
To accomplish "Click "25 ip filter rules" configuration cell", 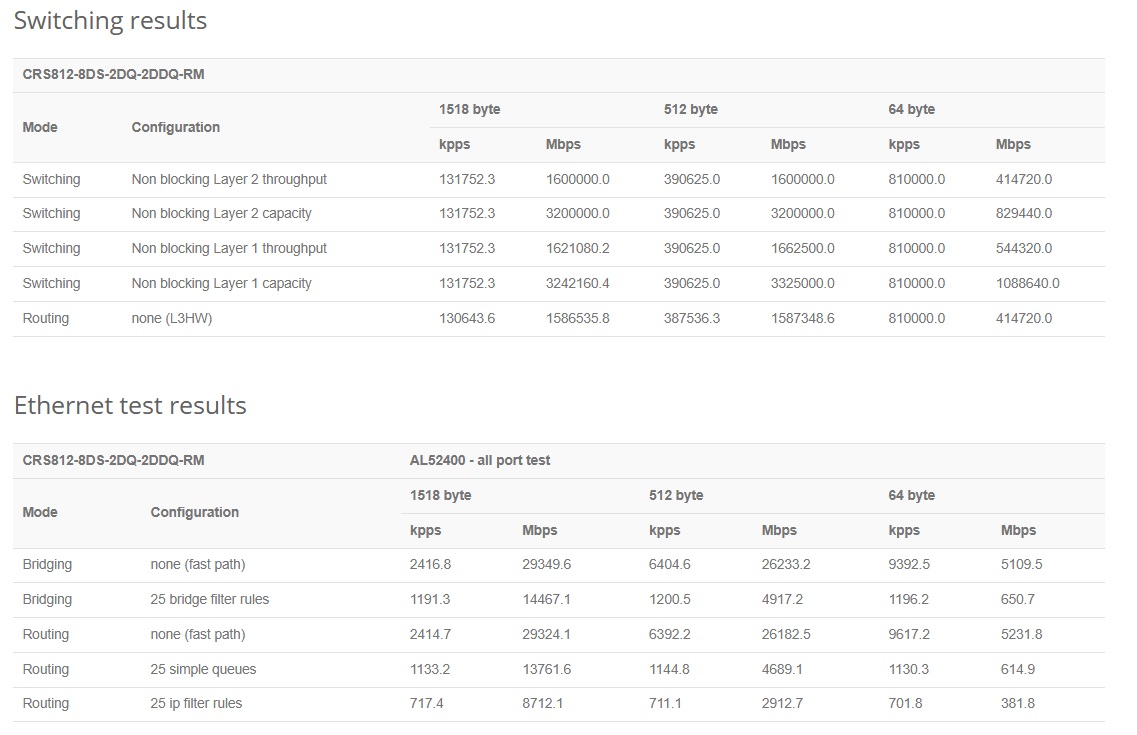I will 196,703.
